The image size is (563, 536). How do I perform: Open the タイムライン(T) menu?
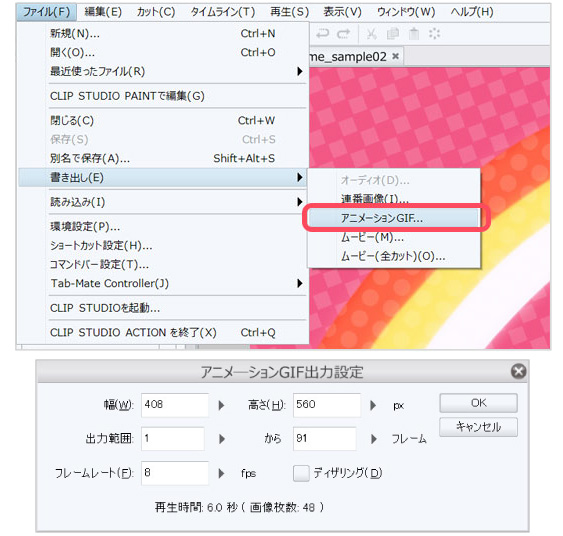pyautogui.click(x=223, y=12)
